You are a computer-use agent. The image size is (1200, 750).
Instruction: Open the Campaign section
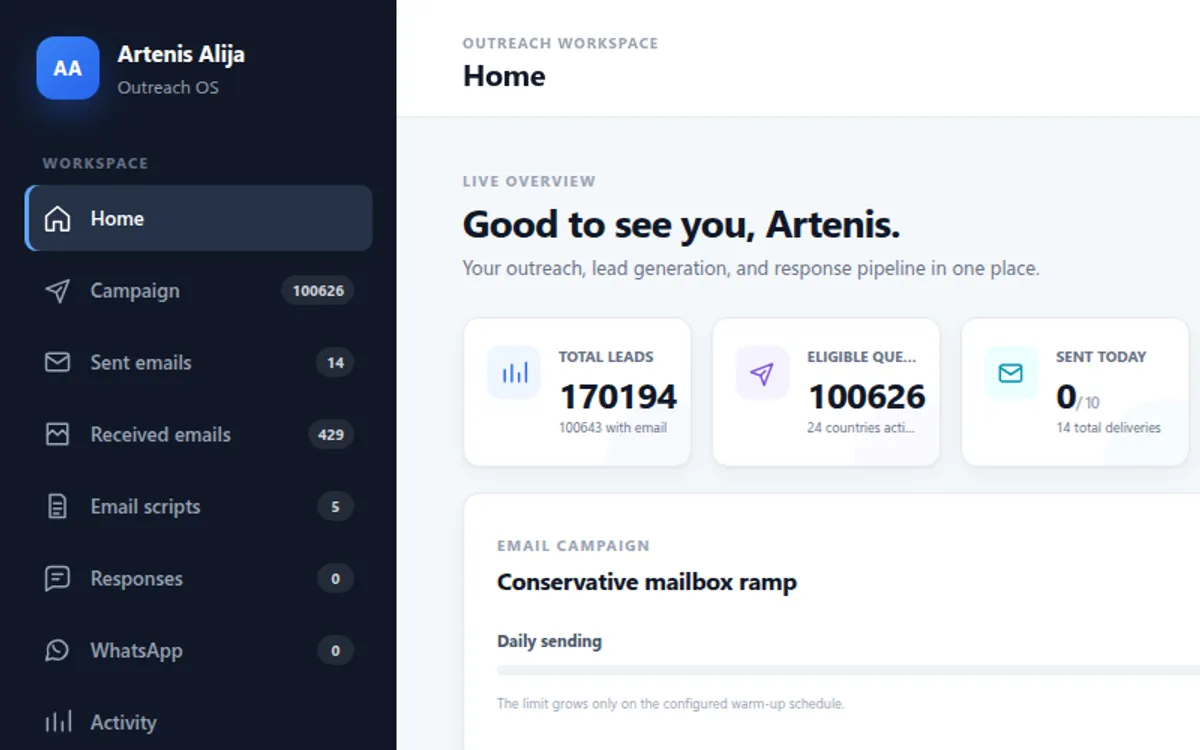199,291
